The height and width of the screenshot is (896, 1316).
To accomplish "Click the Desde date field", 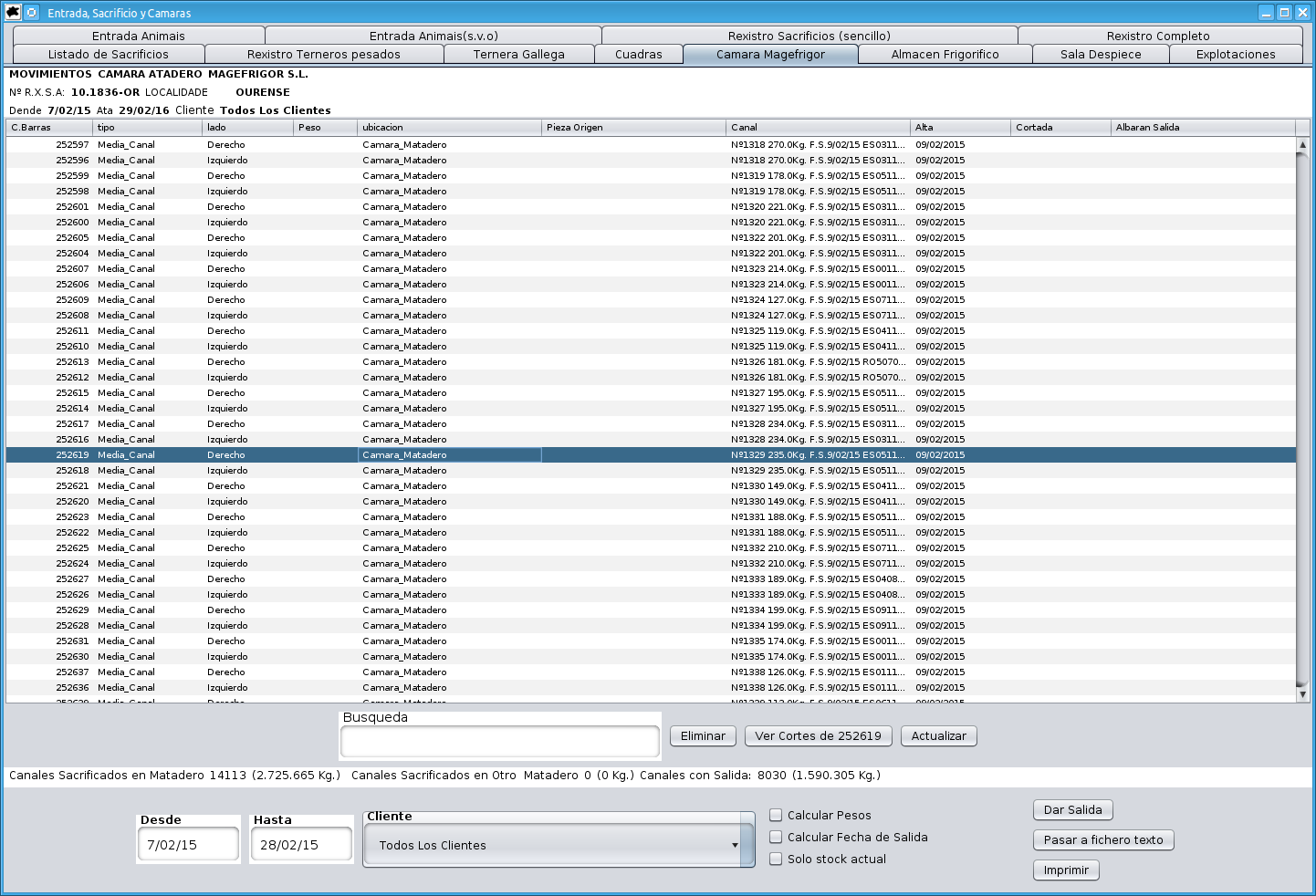I will tap(188, 844).
